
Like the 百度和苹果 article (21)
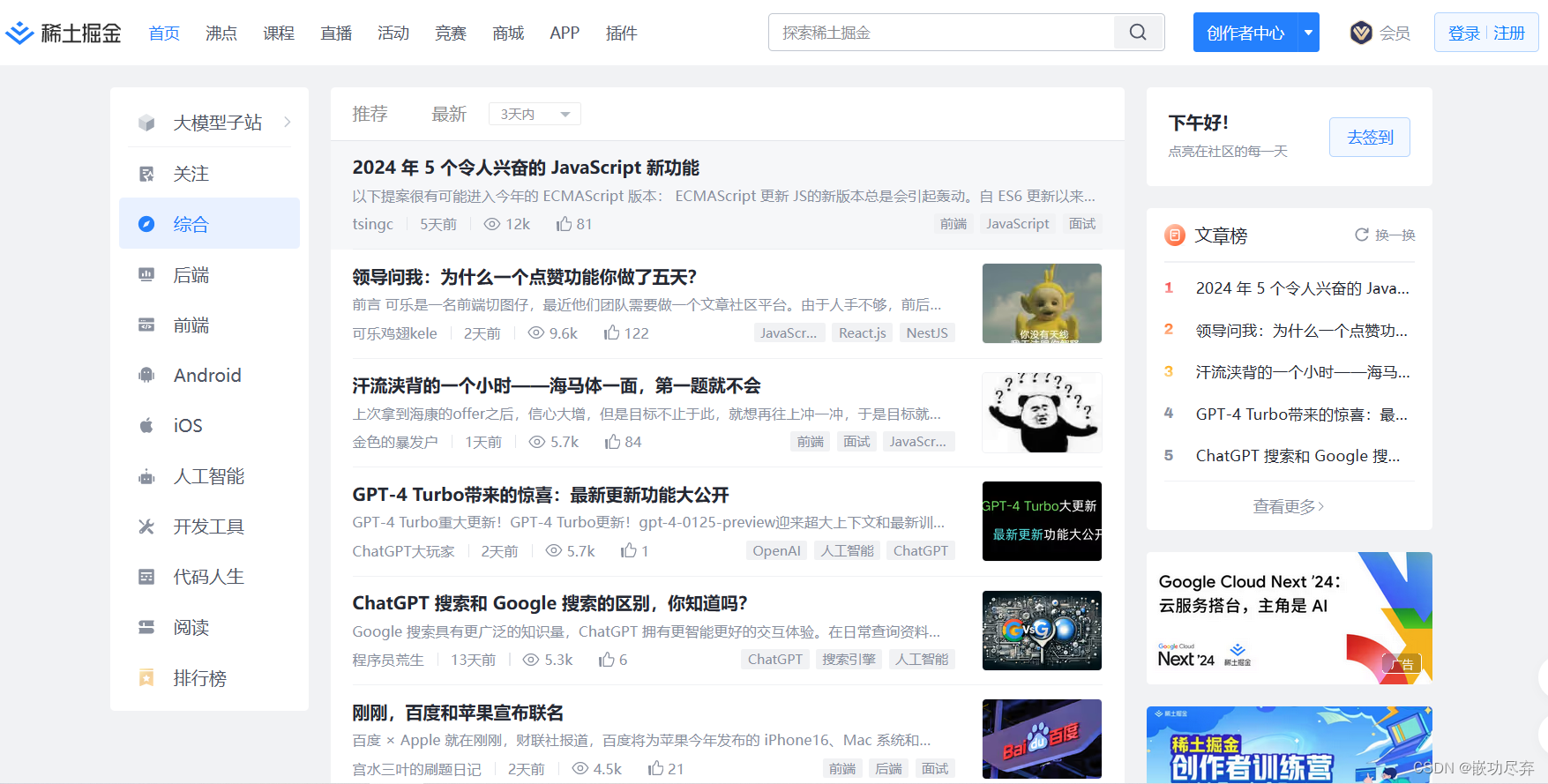[x=656, y=768]
